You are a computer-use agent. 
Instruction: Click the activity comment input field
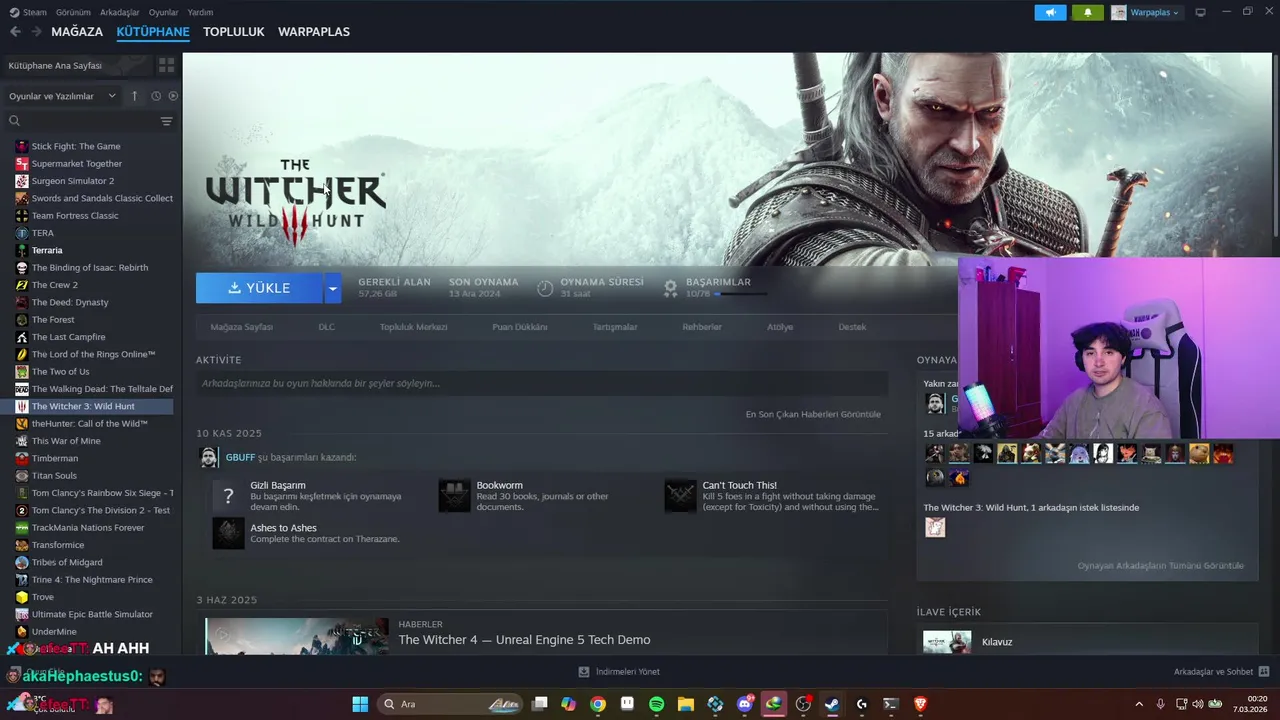542,383
